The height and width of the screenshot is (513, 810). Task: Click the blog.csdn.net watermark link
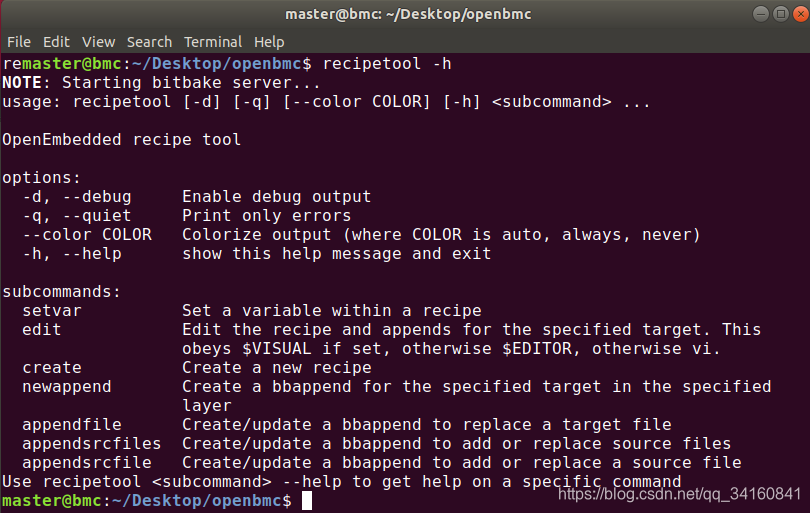679,494
